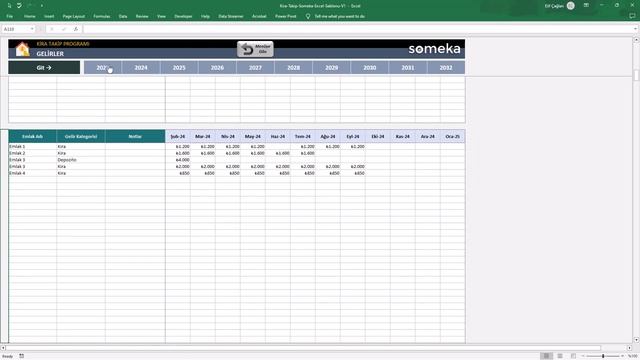
Task: Select the 2026 year button
Action: pos(217,68)
